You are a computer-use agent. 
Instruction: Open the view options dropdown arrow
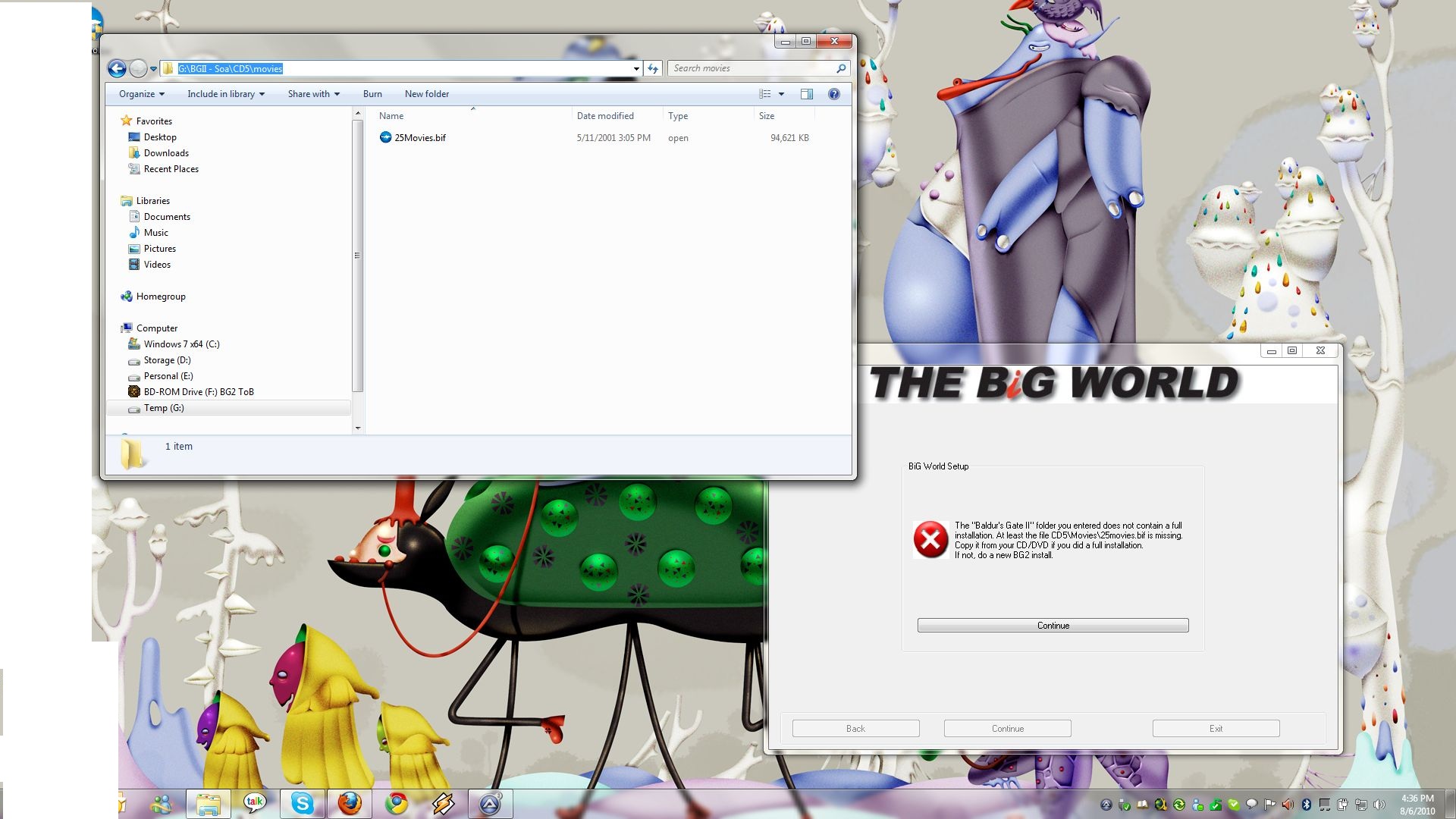tap(781, 94)
